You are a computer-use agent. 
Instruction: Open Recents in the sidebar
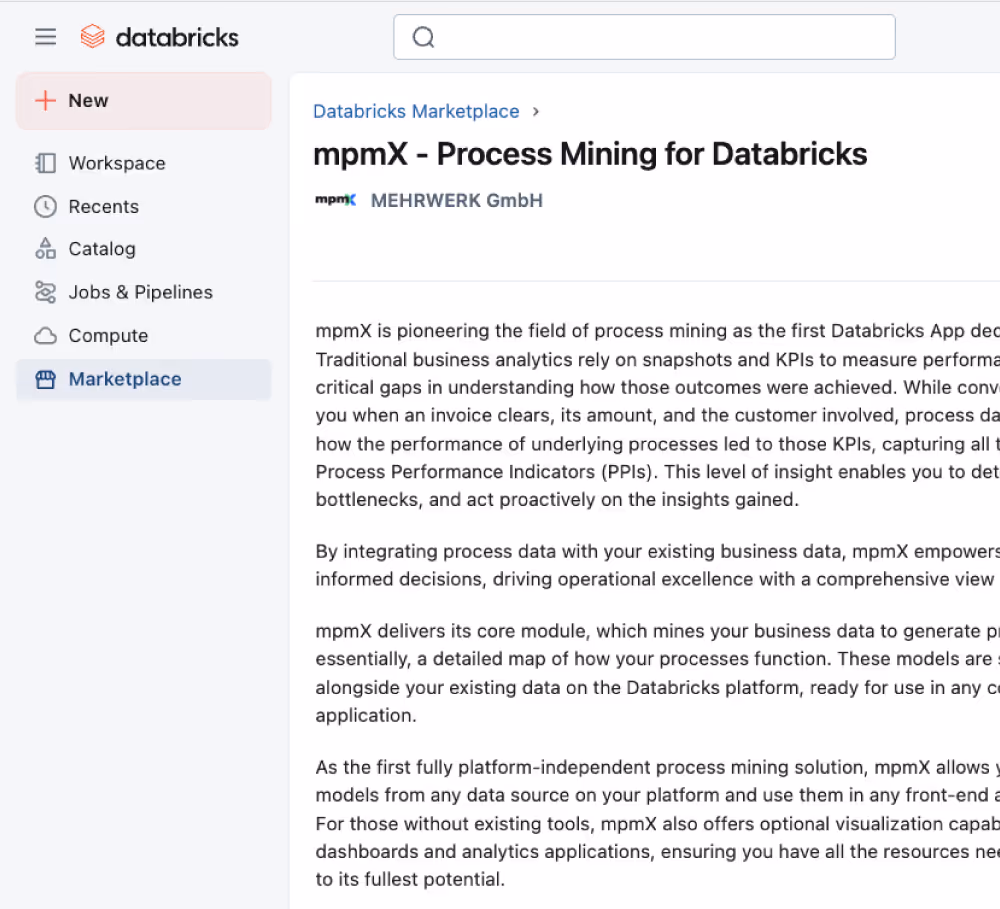pyautogui.click(x=143, y=207)
